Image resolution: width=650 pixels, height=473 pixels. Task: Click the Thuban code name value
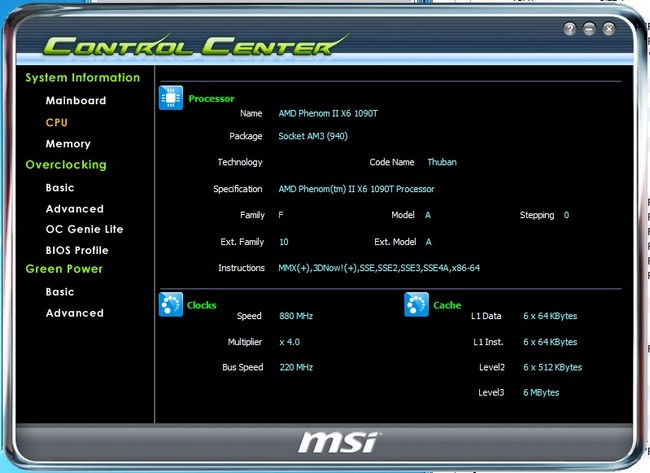(442, 162)
